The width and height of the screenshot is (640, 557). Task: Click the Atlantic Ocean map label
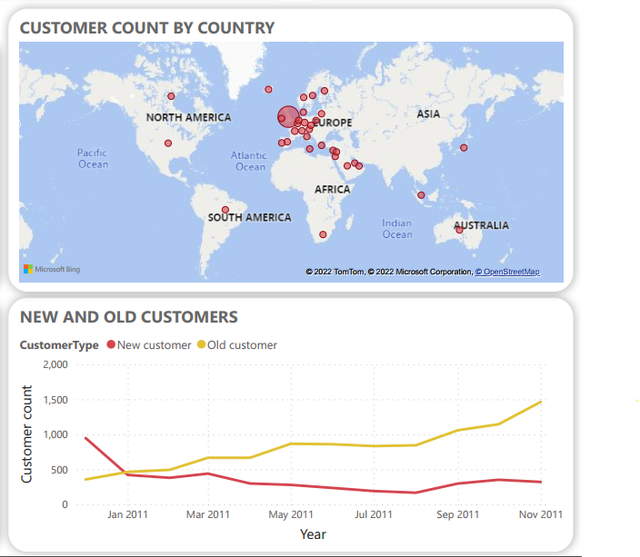pyautogui.click(x=249, y=161)
